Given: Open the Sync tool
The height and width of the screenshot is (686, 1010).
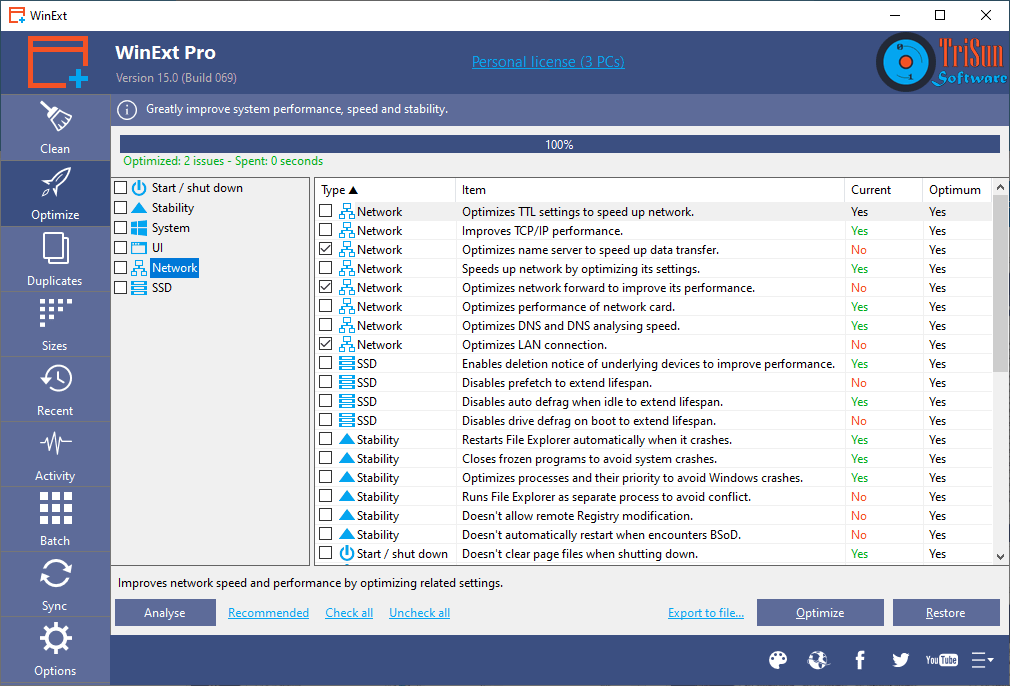Looking at the screenshot, I should point(55,584).
